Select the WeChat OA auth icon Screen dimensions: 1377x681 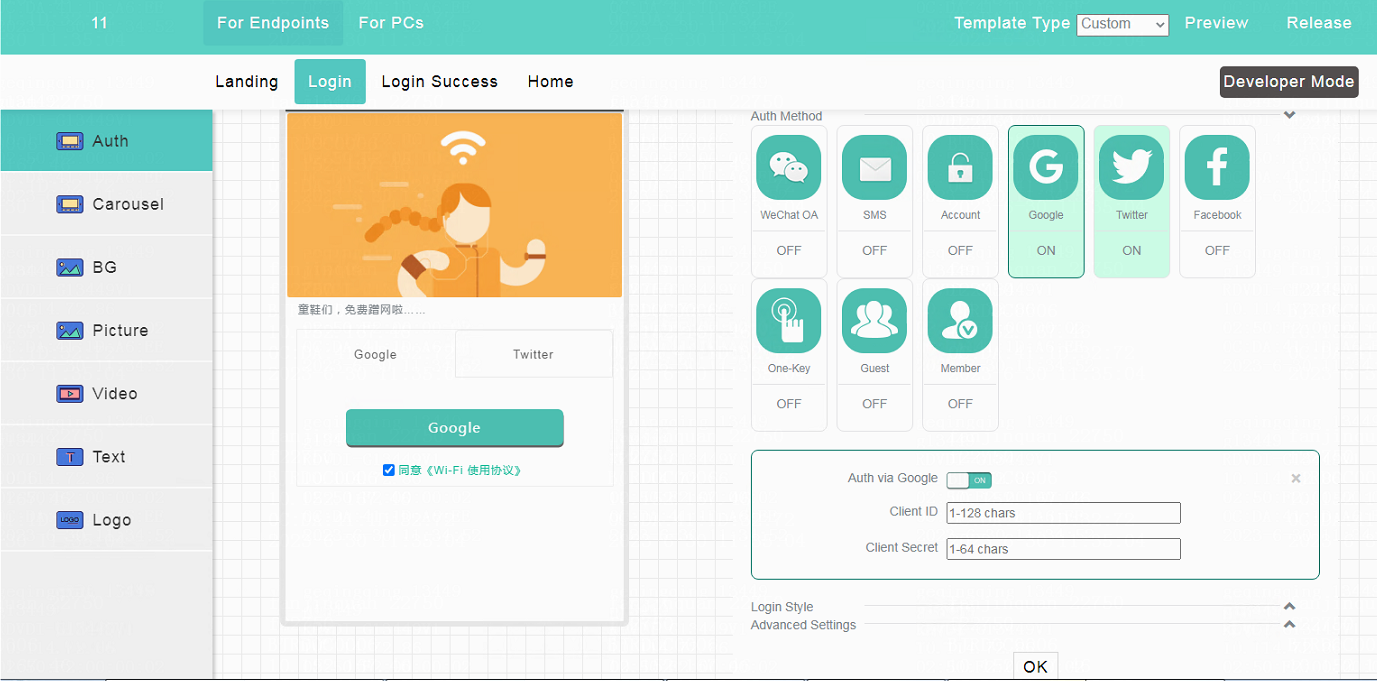coord(789,168)
